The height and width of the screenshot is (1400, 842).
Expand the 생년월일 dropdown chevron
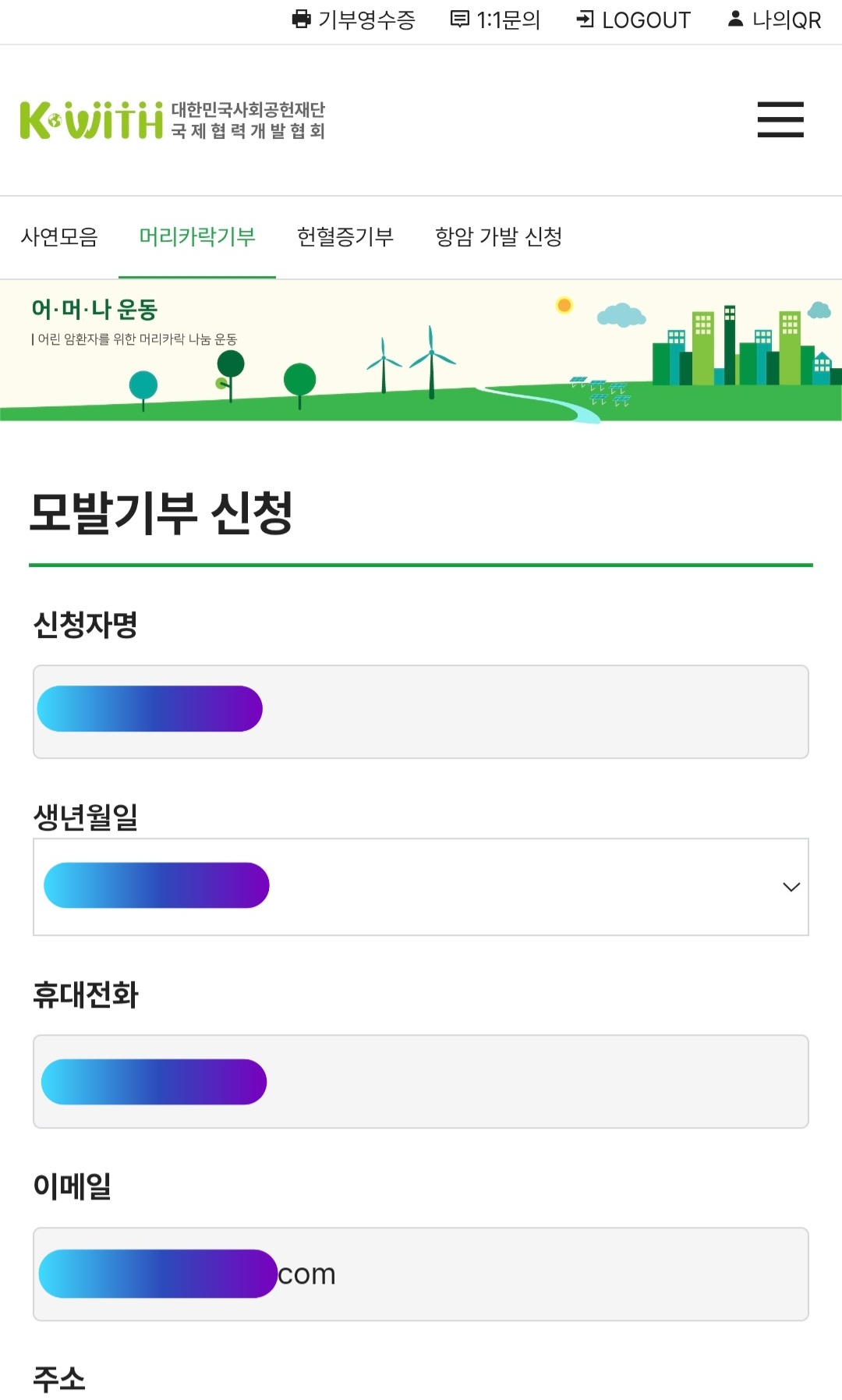click(x=791, y=887)
